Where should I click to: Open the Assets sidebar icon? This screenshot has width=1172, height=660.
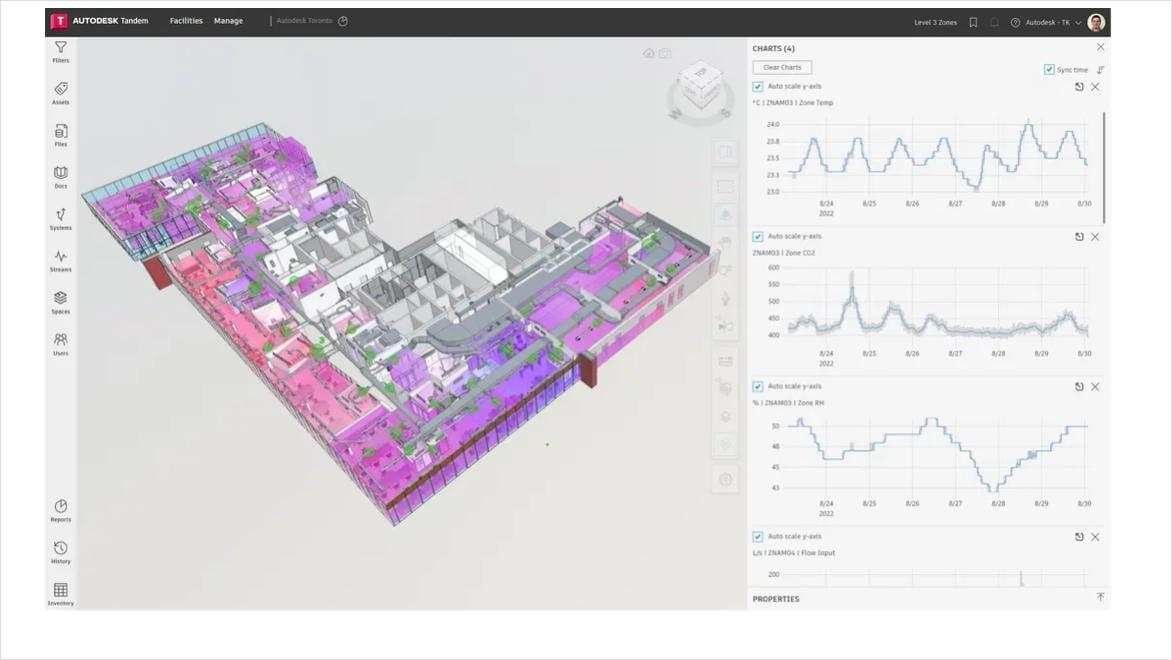click(x=61, y=93)
